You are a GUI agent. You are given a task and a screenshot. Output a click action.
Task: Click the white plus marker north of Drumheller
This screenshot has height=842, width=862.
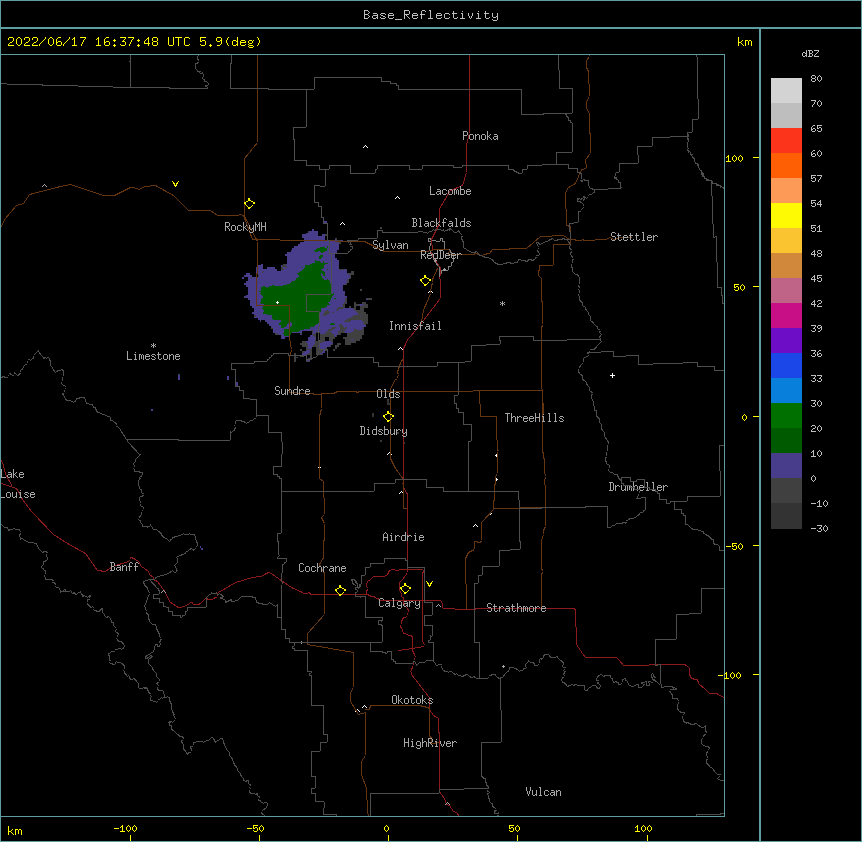[612, 375]
